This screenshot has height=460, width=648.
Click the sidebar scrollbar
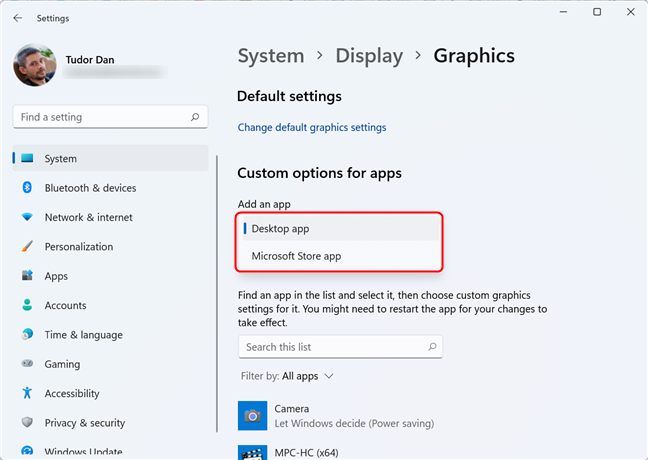pyautogui.click(x=217, y=294)
